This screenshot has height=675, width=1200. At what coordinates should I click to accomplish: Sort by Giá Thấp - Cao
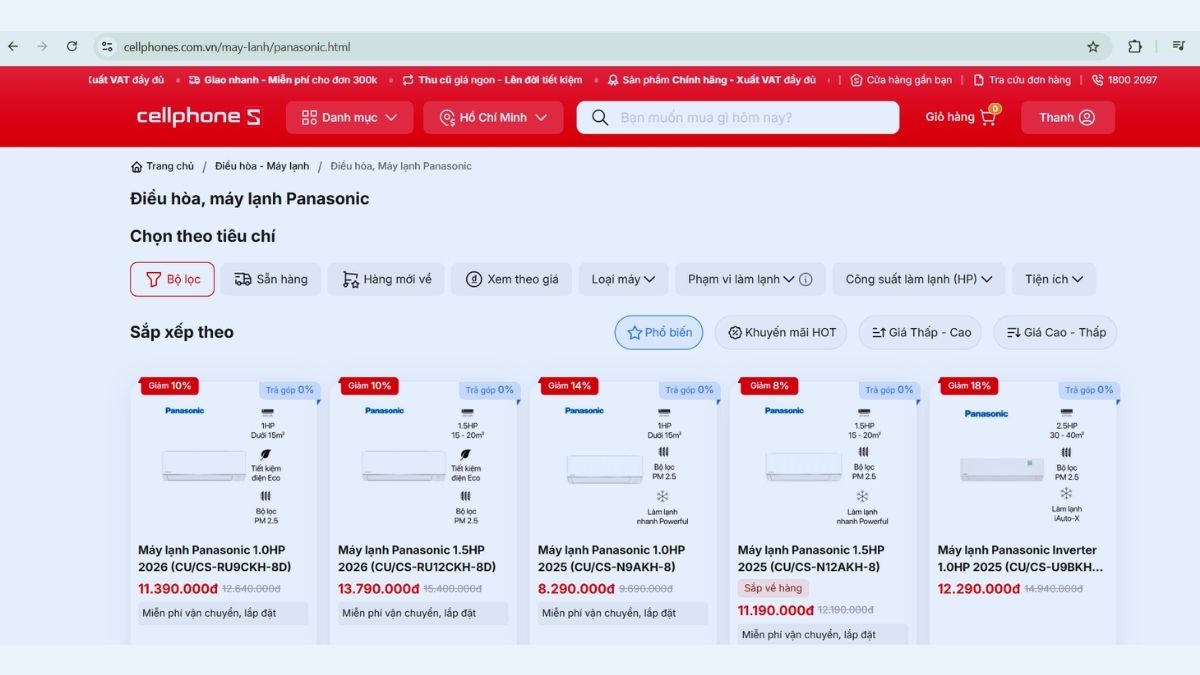click(920, 332)
